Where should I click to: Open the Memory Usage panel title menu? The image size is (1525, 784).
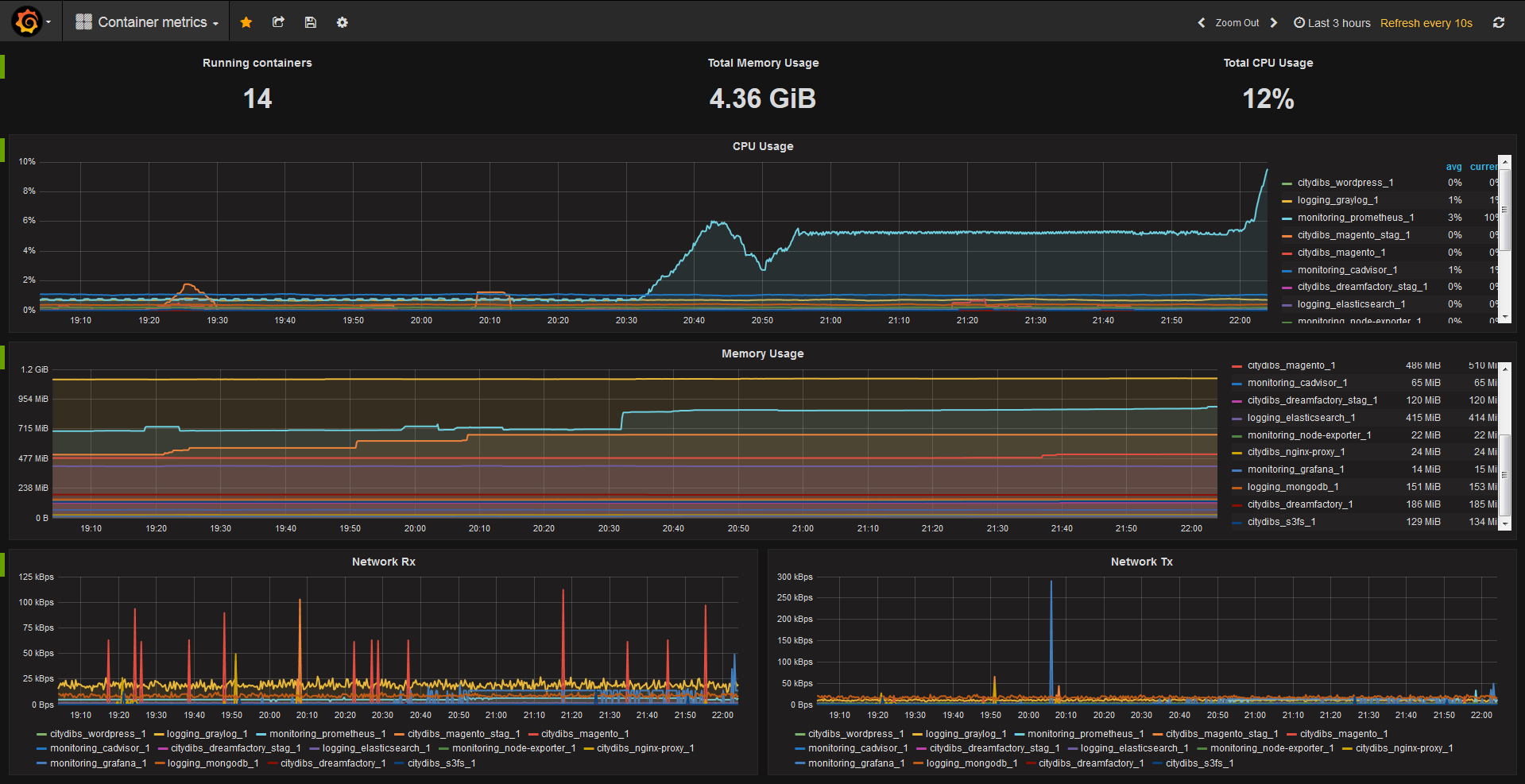click(x=762, y=353)
